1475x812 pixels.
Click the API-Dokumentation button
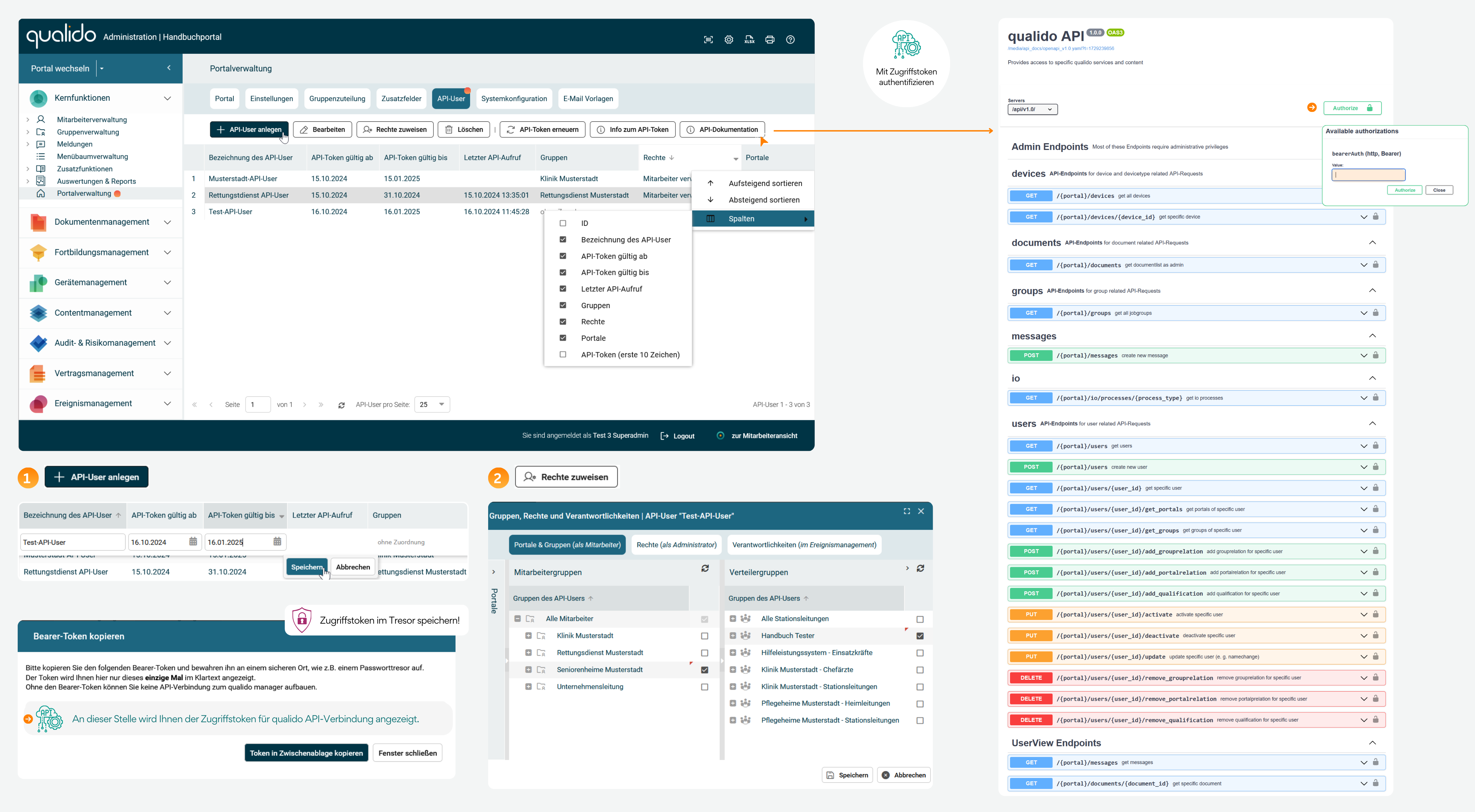pos(722,130)
